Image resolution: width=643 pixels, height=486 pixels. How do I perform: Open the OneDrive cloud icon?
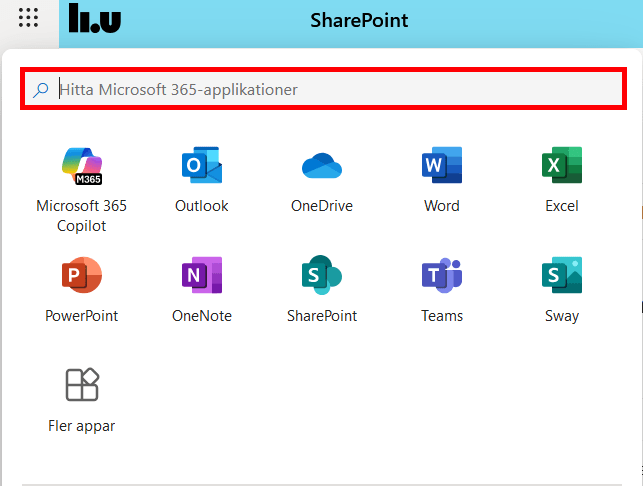coord(322,166)
